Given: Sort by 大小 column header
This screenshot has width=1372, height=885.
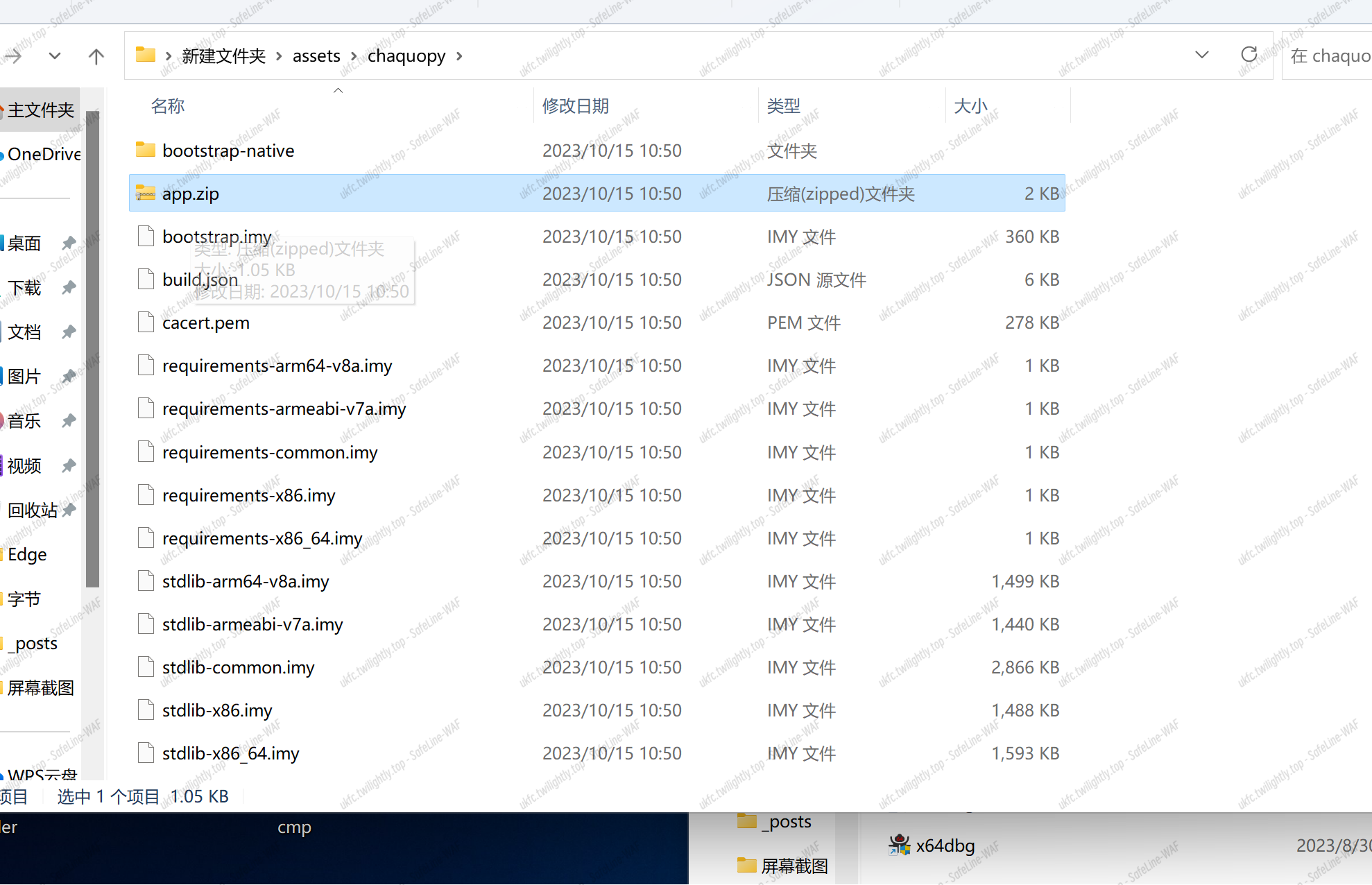Looking at the screenshot, I should 970,106.
